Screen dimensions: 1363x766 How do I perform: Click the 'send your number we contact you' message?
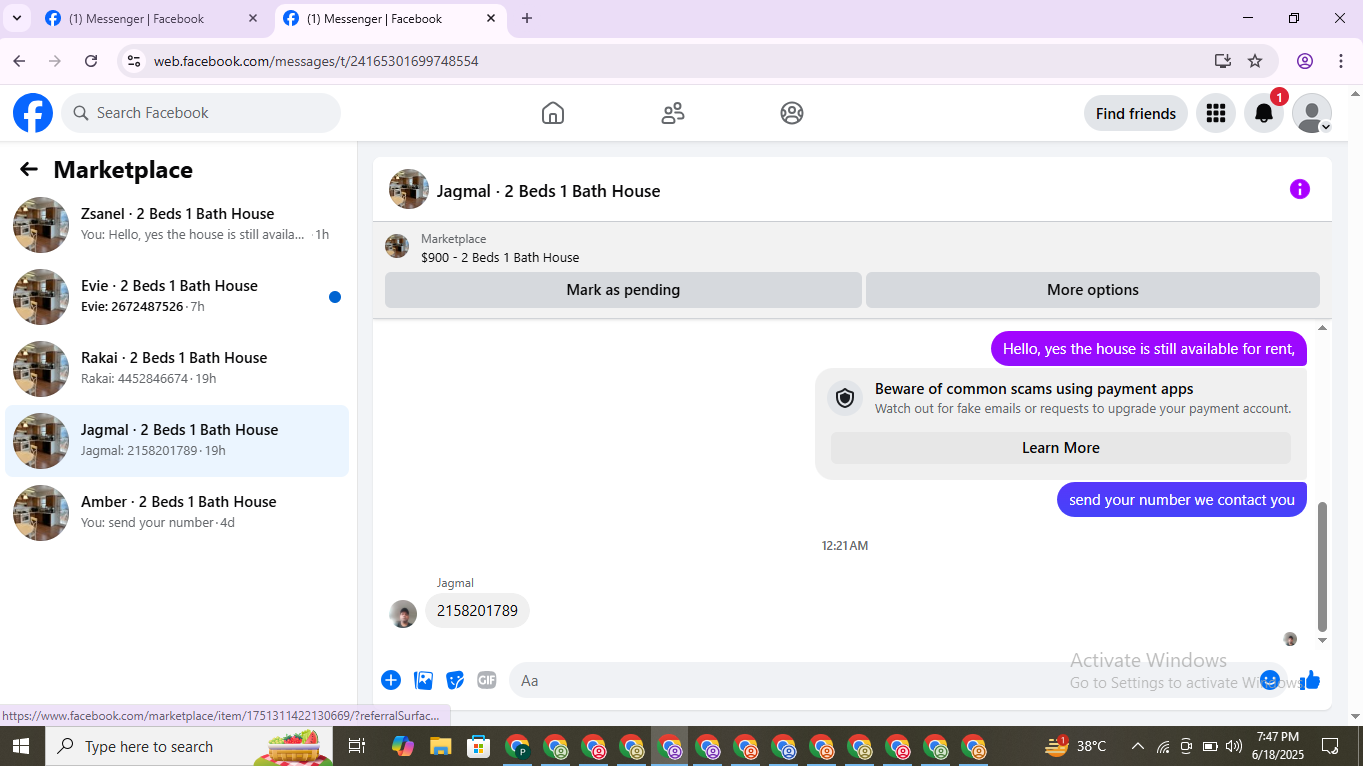point(1182,500)
